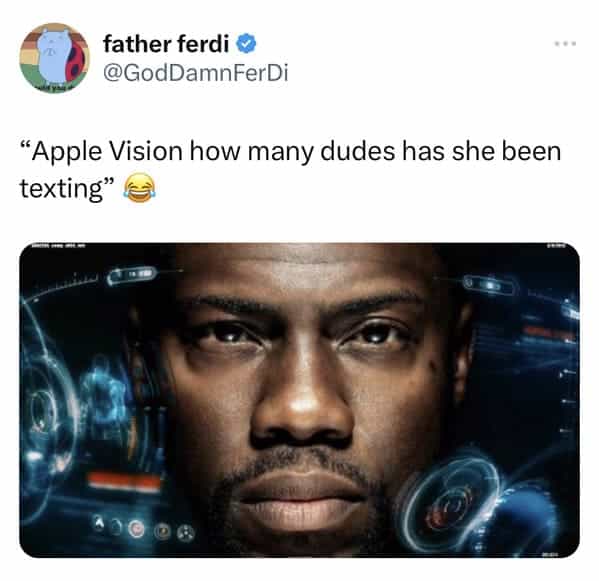Click the laughing-crying emoji in the tweet
This screenshot has width=599, height=581.
139,188
